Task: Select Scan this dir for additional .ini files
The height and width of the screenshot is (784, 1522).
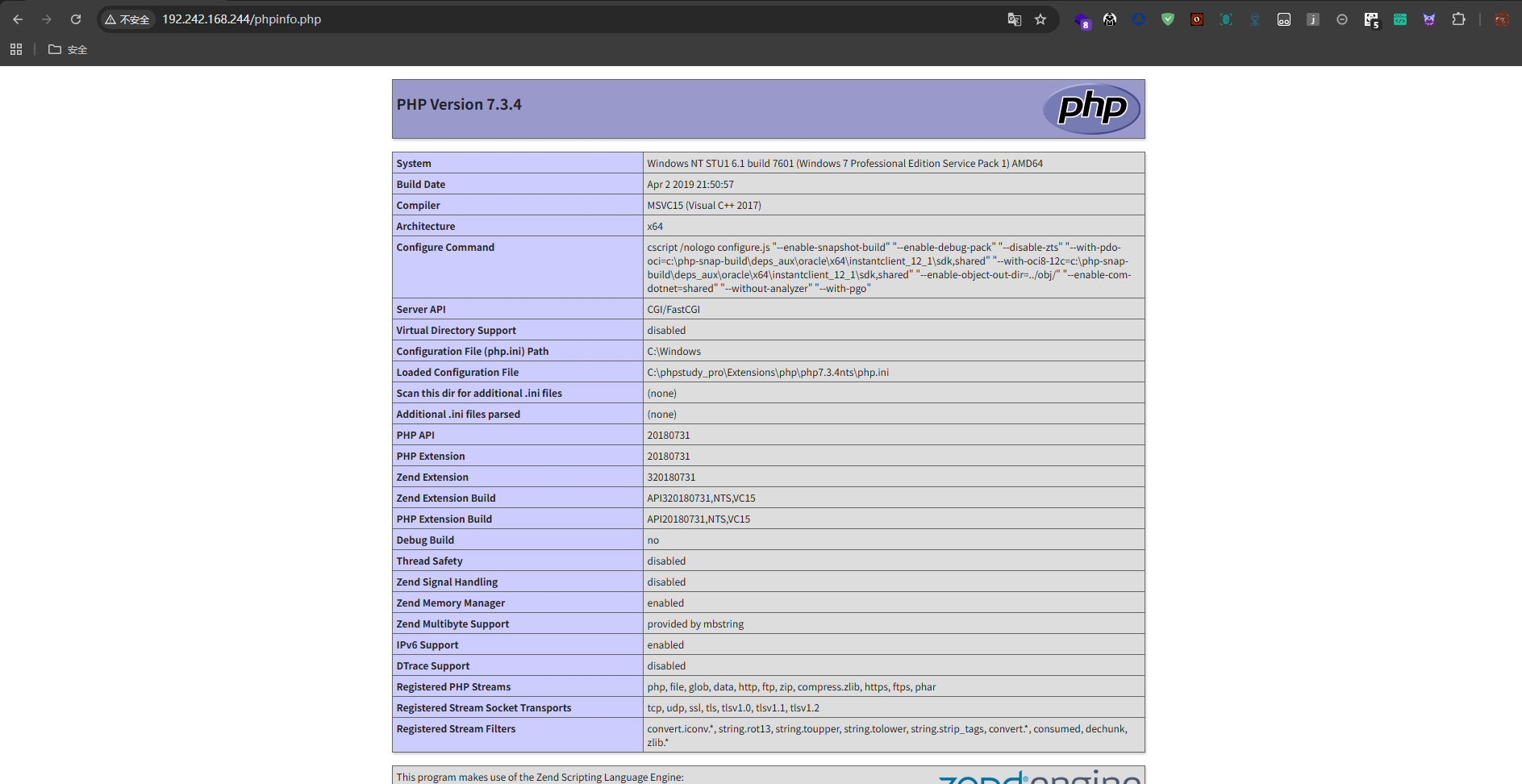Action: [479, 393]
